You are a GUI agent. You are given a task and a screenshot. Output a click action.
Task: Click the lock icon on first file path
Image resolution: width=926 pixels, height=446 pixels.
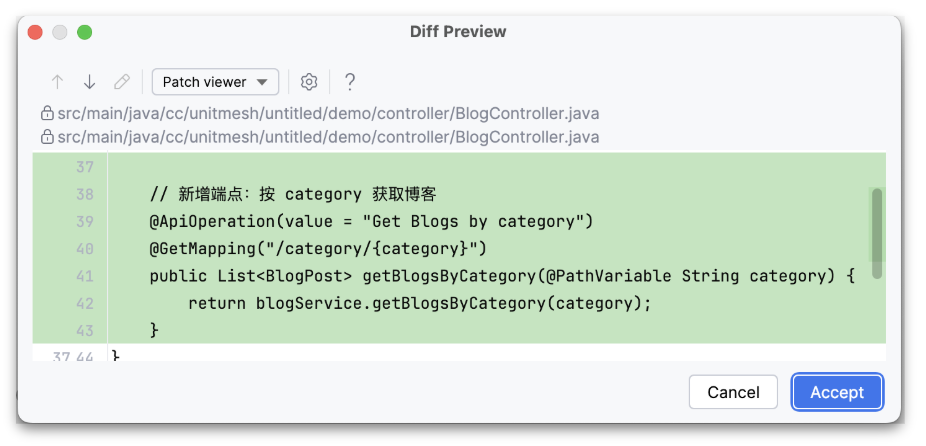[46, 114]
